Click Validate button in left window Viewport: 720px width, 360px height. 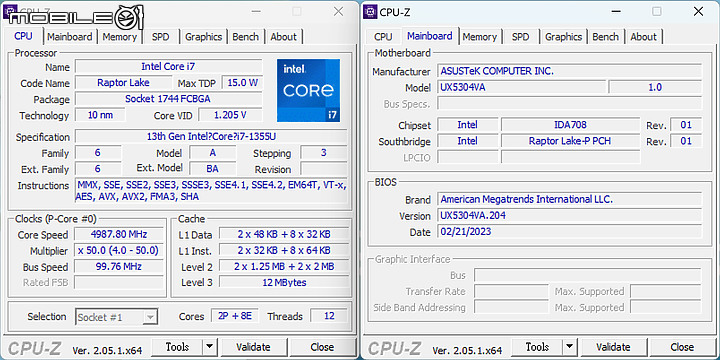click(253, 347)
